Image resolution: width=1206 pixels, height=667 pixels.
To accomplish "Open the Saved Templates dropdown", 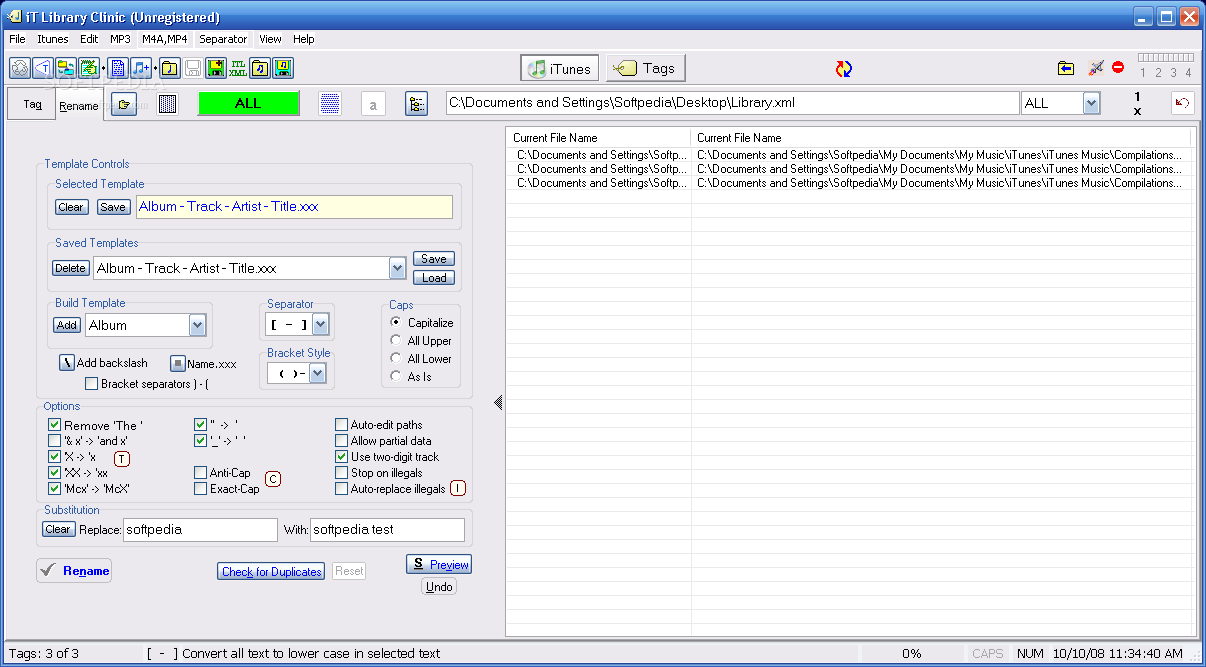I will 397,268.
